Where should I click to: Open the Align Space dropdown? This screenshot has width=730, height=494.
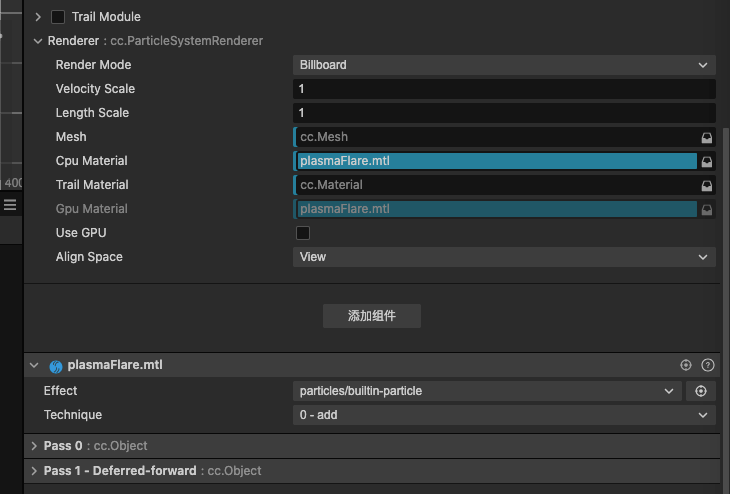point(505,257)
